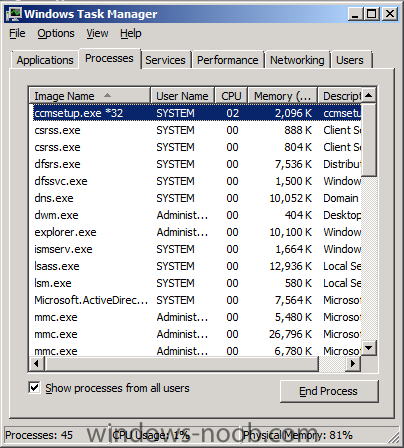
Task: Minimize the Task Manager window
Action: point(355,14)
